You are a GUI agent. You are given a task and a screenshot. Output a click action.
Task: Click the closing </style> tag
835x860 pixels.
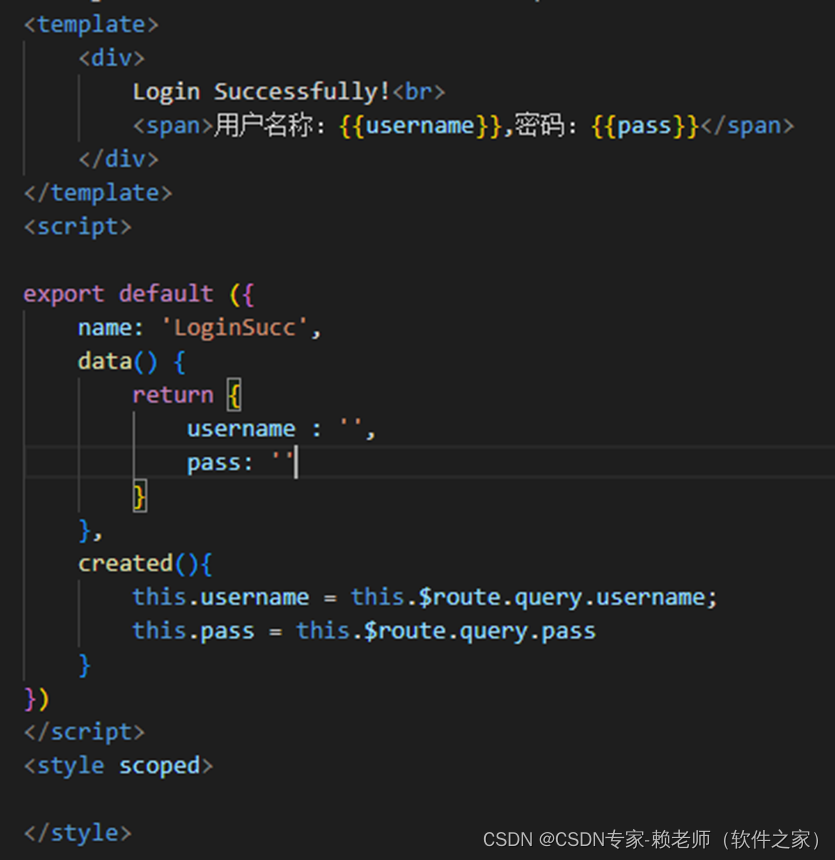point(78,833)
